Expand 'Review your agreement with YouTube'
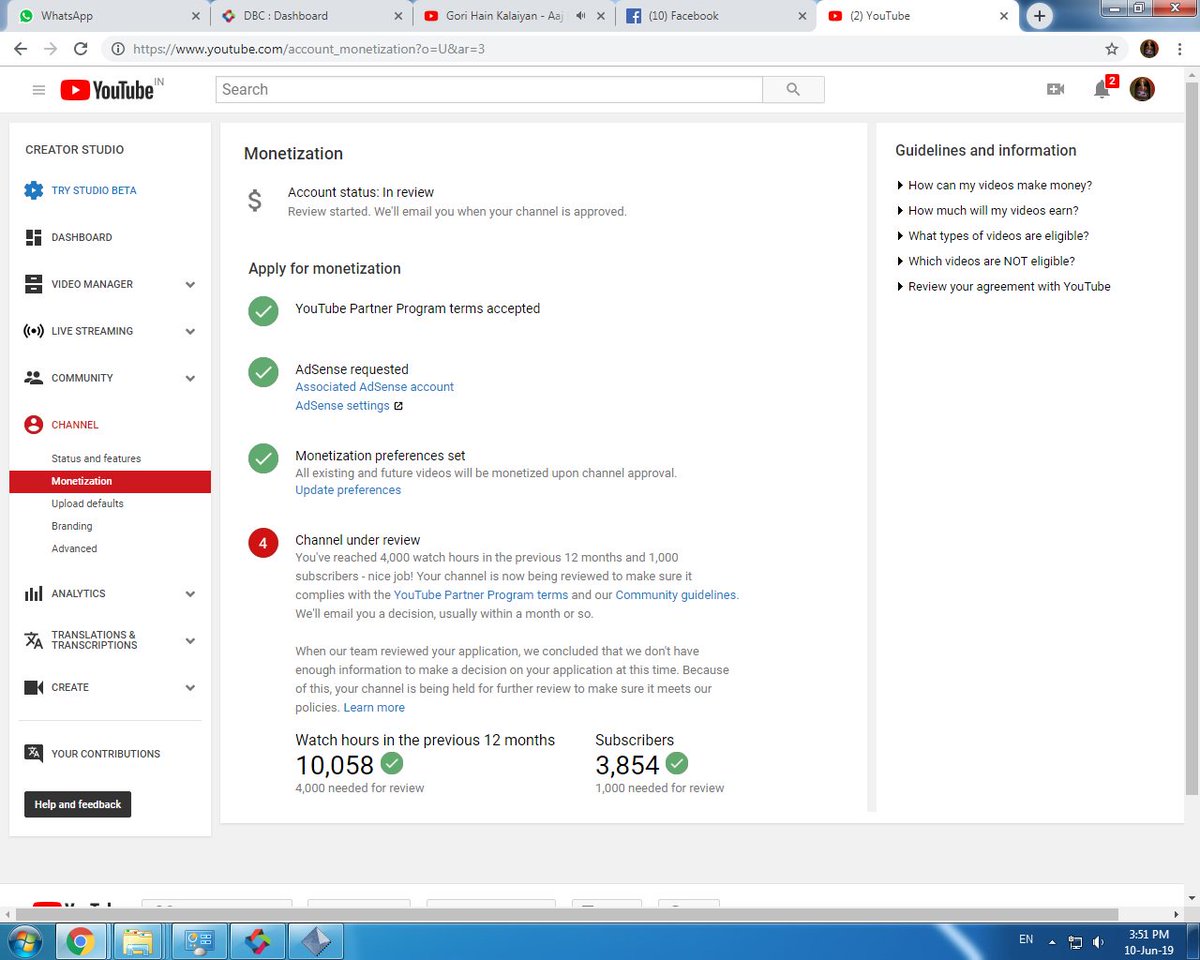1200x960 pixels. pyautogui.click(x=1003, y=286)
